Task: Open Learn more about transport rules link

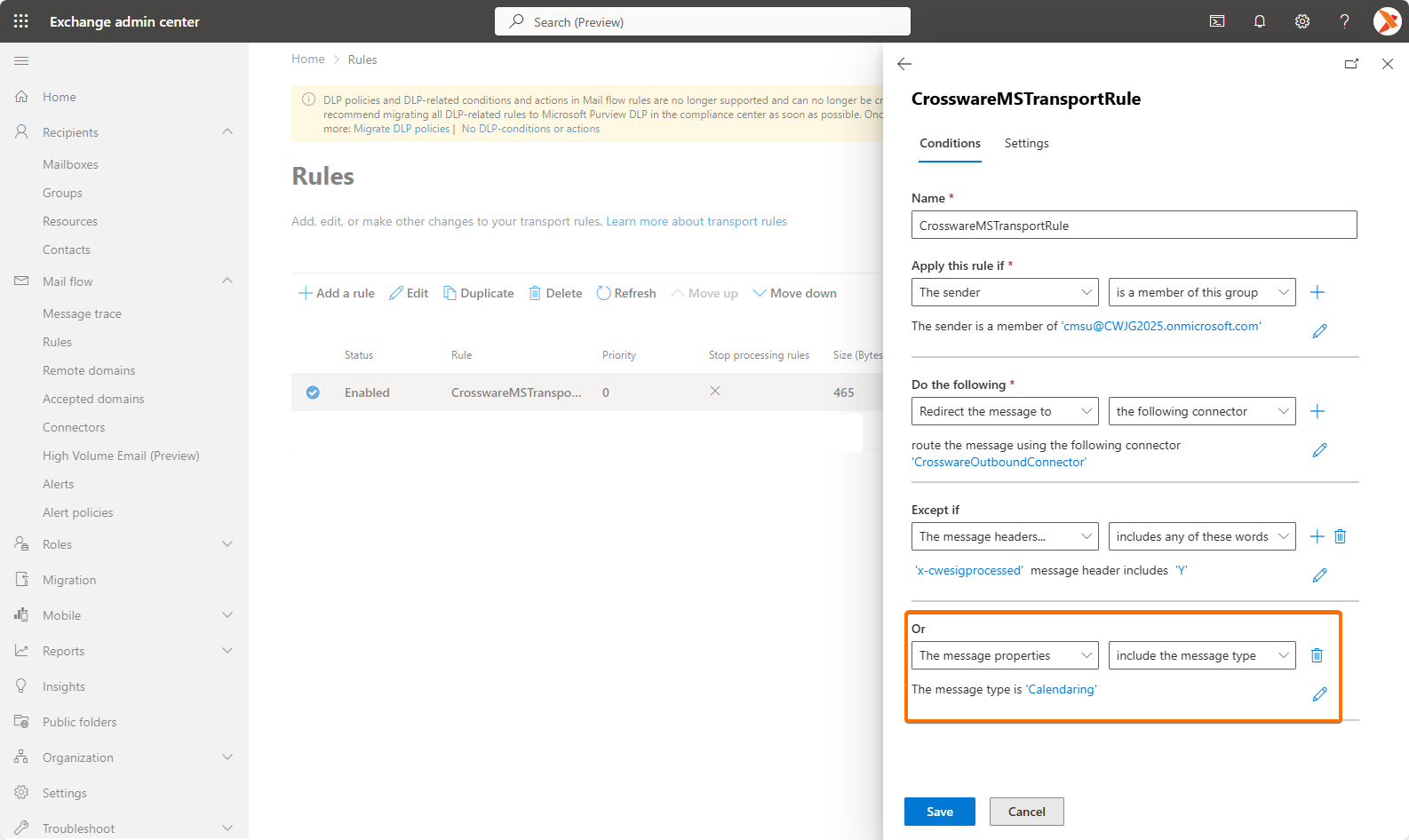Action: click(697, 222)
